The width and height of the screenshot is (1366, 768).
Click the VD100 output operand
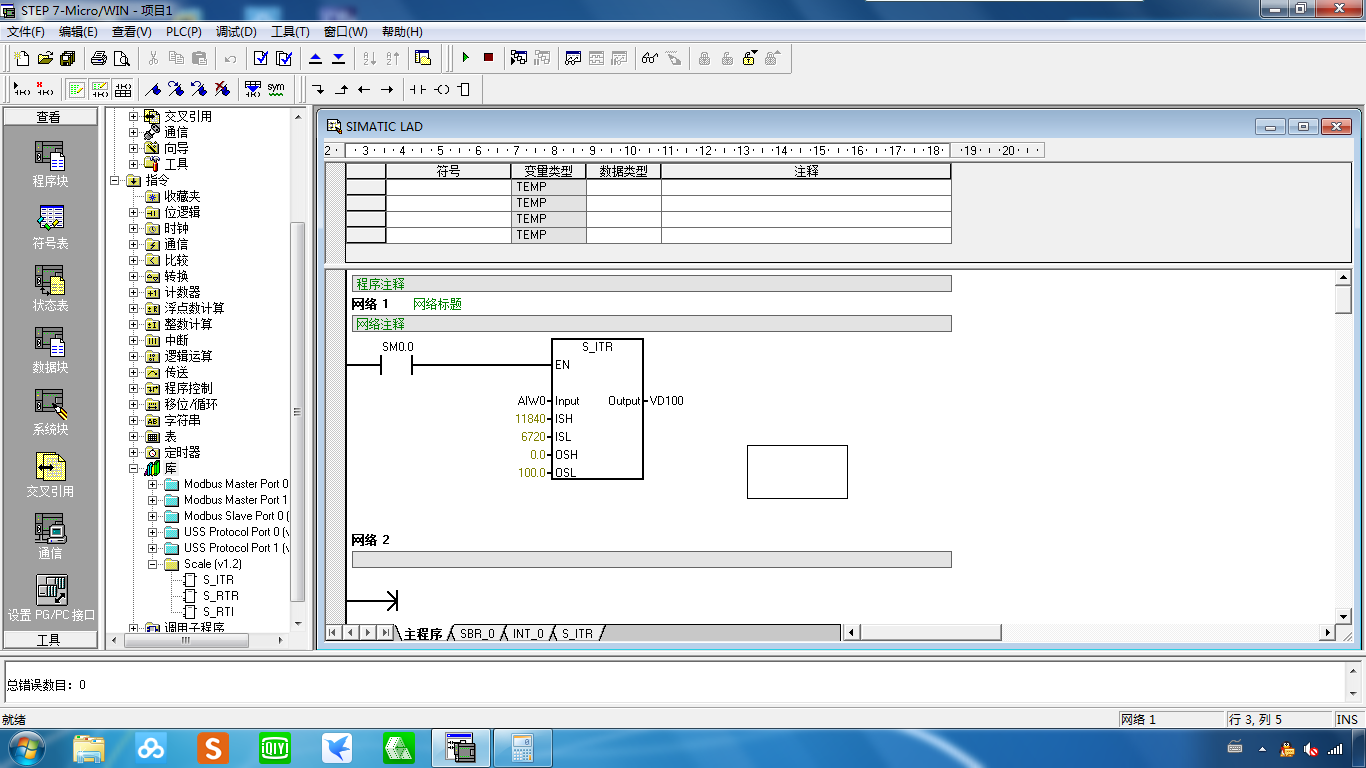(x=667, y=401)
